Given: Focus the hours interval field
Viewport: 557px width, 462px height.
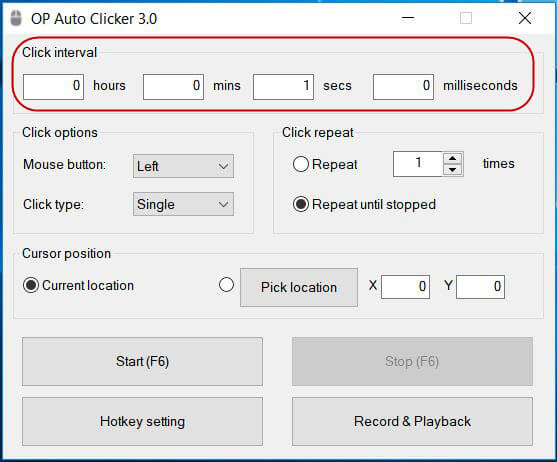Looking at the screenshot, I should tap(53, 87).
